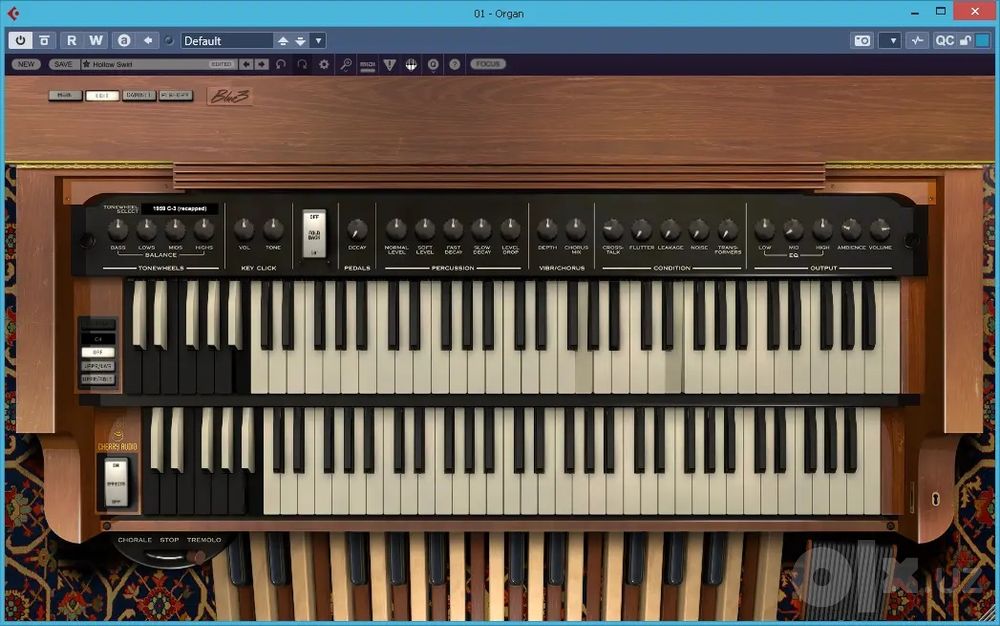Image resolution: width=1000 pixels, height=626 pixels.
Task: Open the Q quality dropdown icon
Action: tap(433, 64)
